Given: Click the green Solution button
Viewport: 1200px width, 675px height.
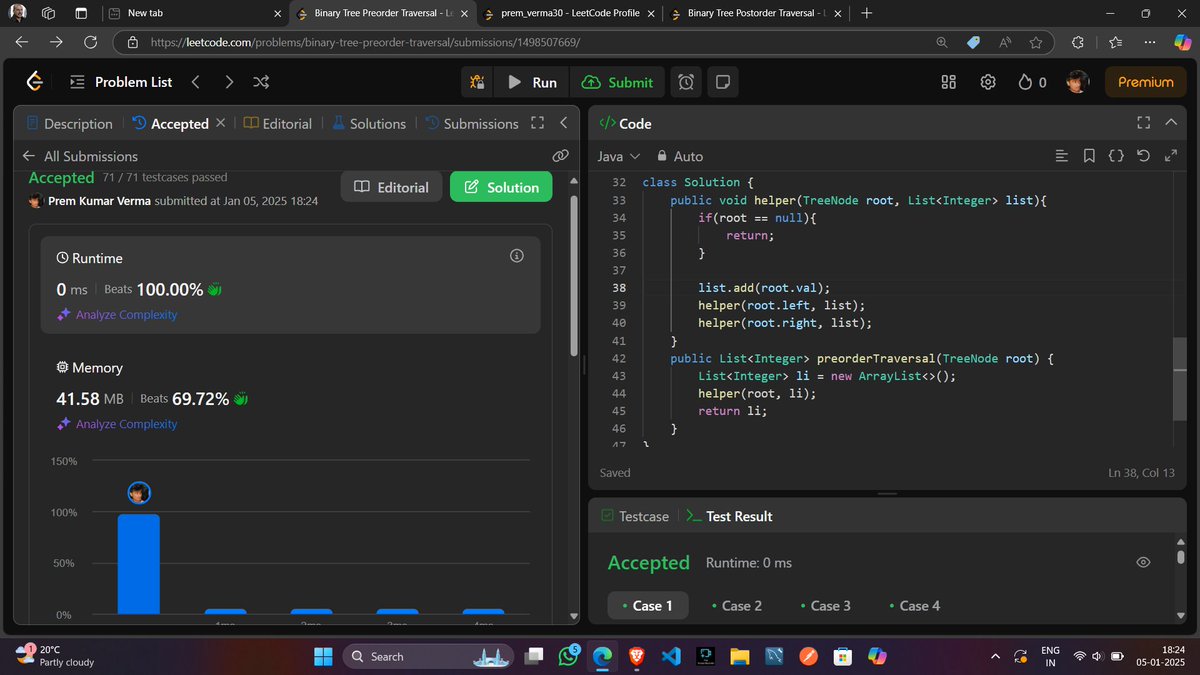Looking at the screenshot, I should click(501, 187).
